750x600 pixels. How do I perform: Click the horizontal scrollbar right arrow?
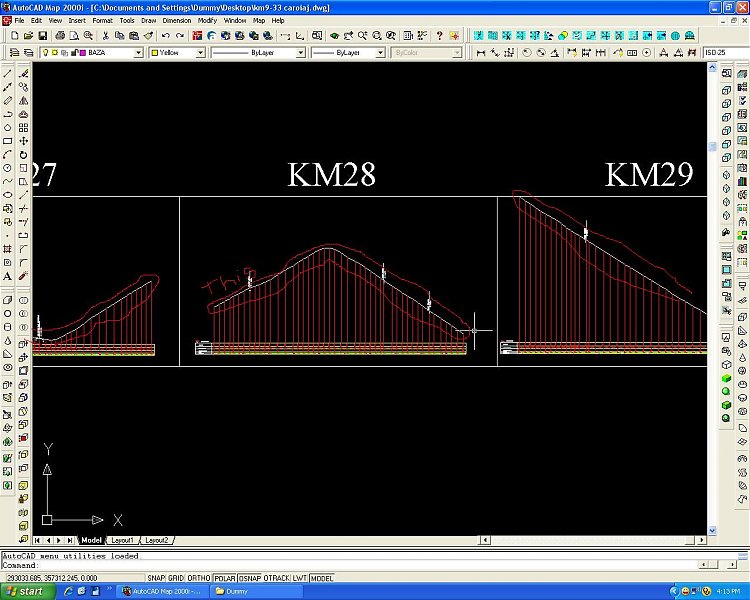click(702, 540)
